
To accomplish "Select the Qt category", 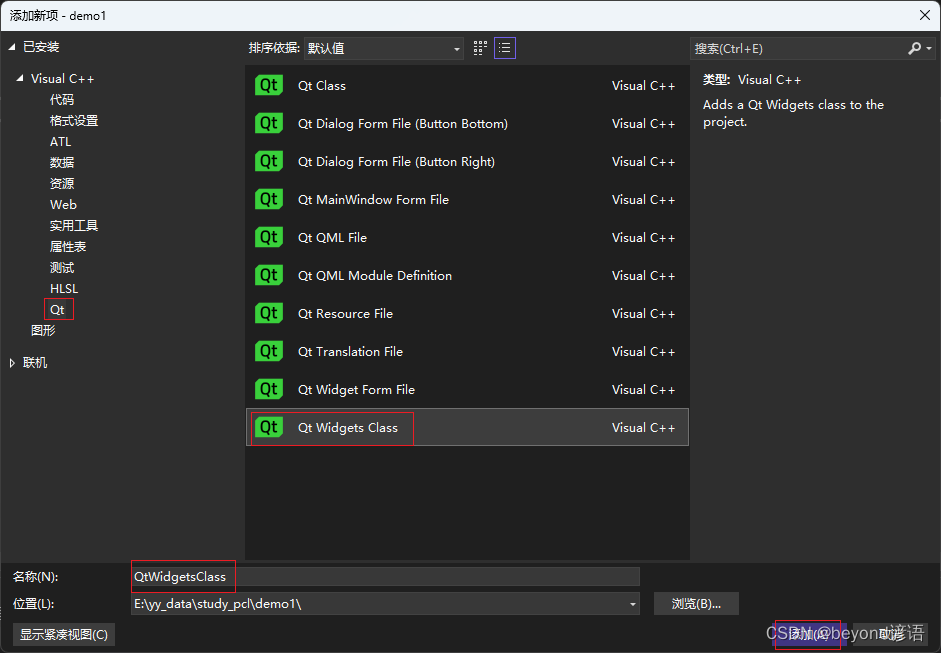I will [57, 310].
